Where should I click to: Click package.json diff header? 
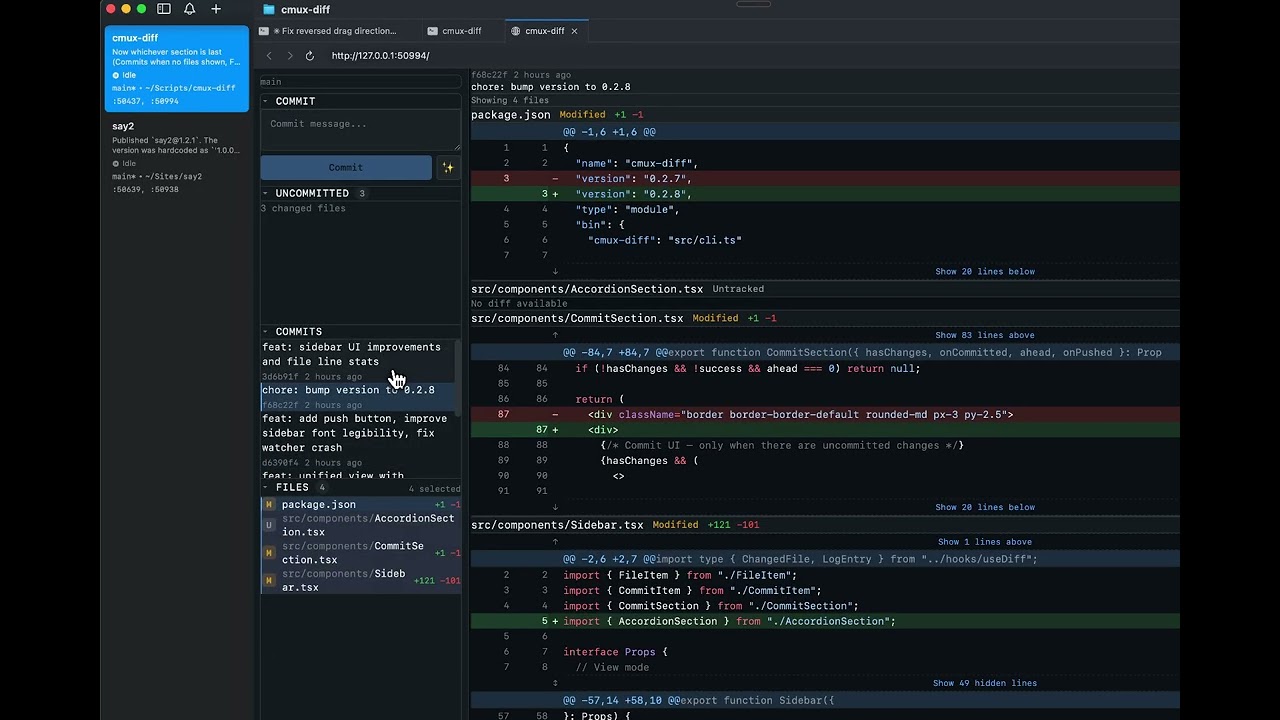point(825,115)
